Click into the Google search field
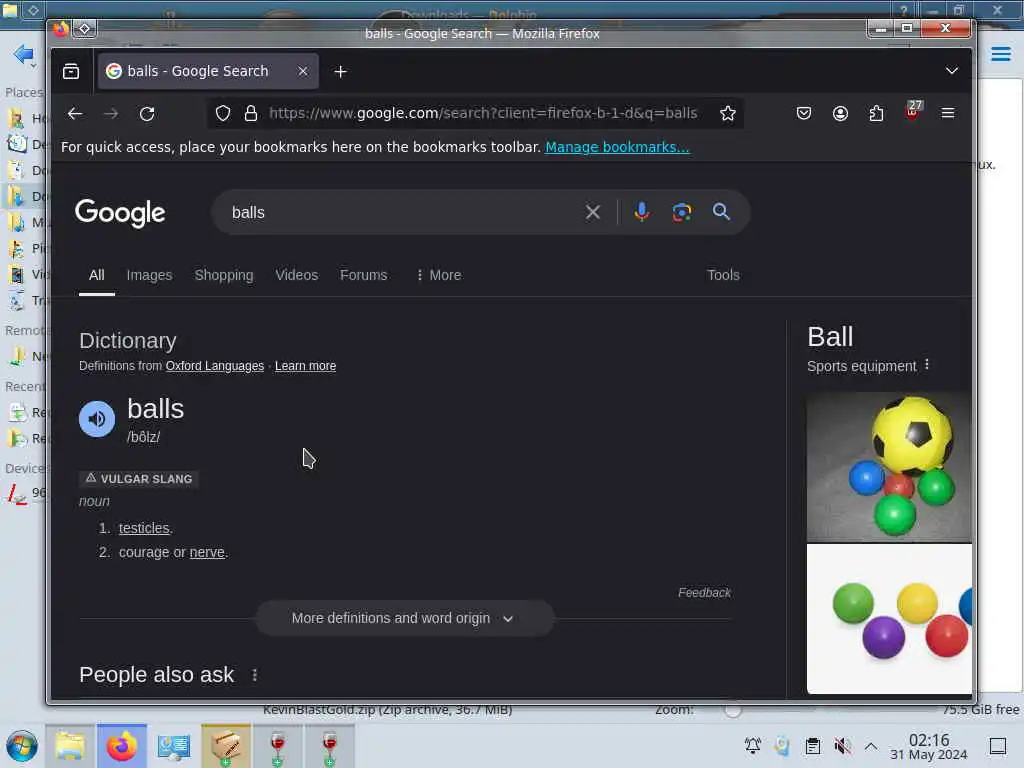 (405, 212)
